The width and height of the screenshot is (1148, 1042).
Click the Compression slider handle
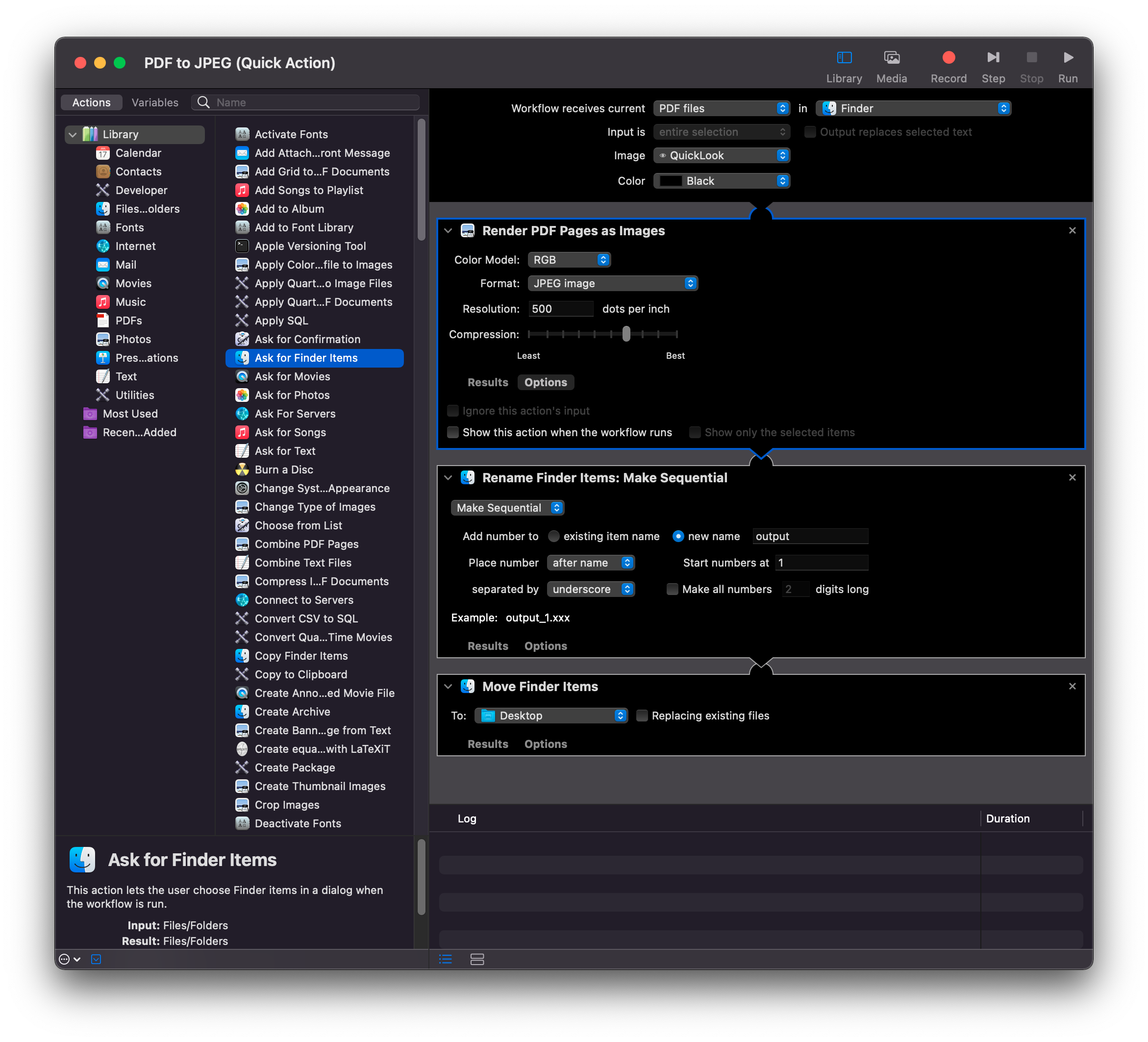tap(626, 334)
